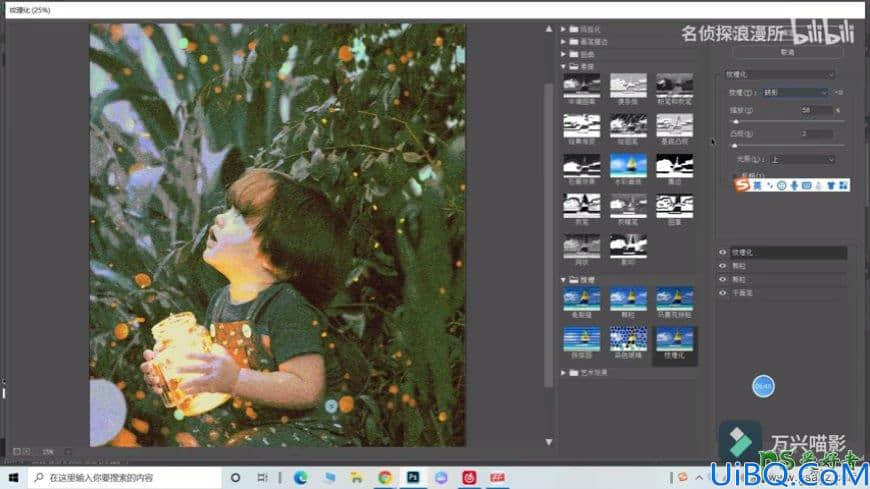
Task: Select the 绘图笔 filter thumbnail
Action: [x=628, y=125]
